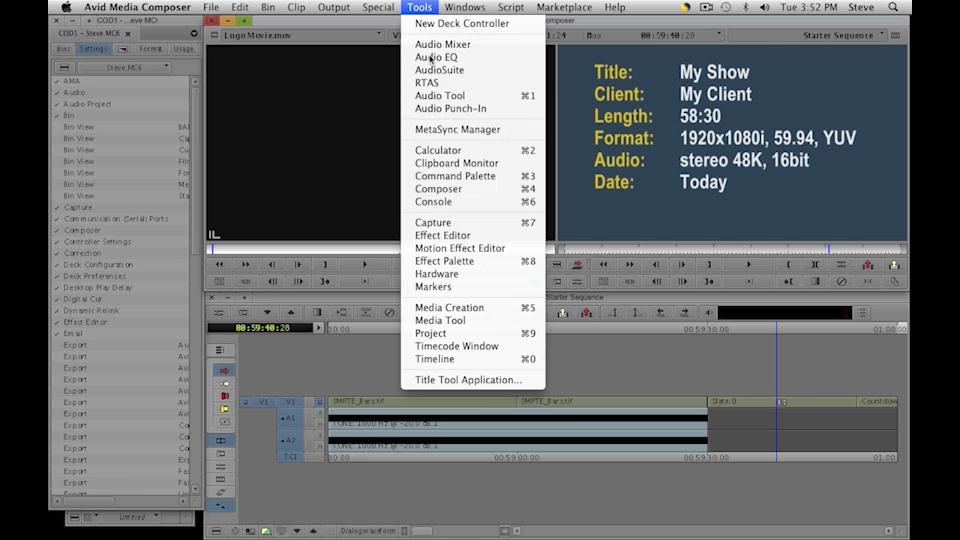Screen dimensions: 960x540
Task: Toggle source track V1 selector
Action: [x=263, y=402]
